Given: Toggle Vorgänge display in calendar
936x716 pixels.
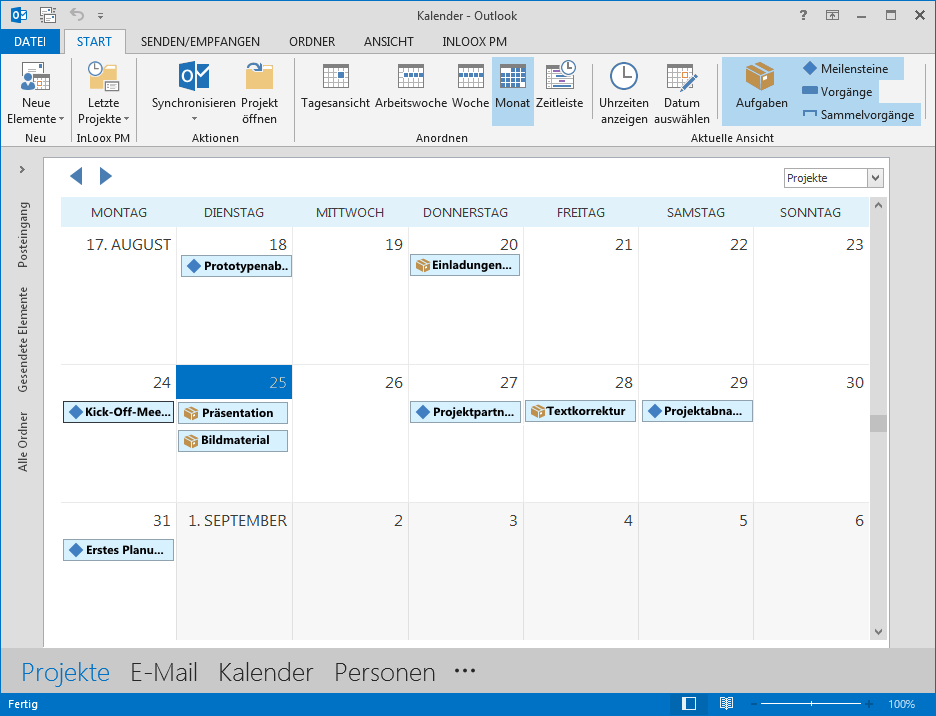Looking at the screenshot, I should (x=837, y=92).
